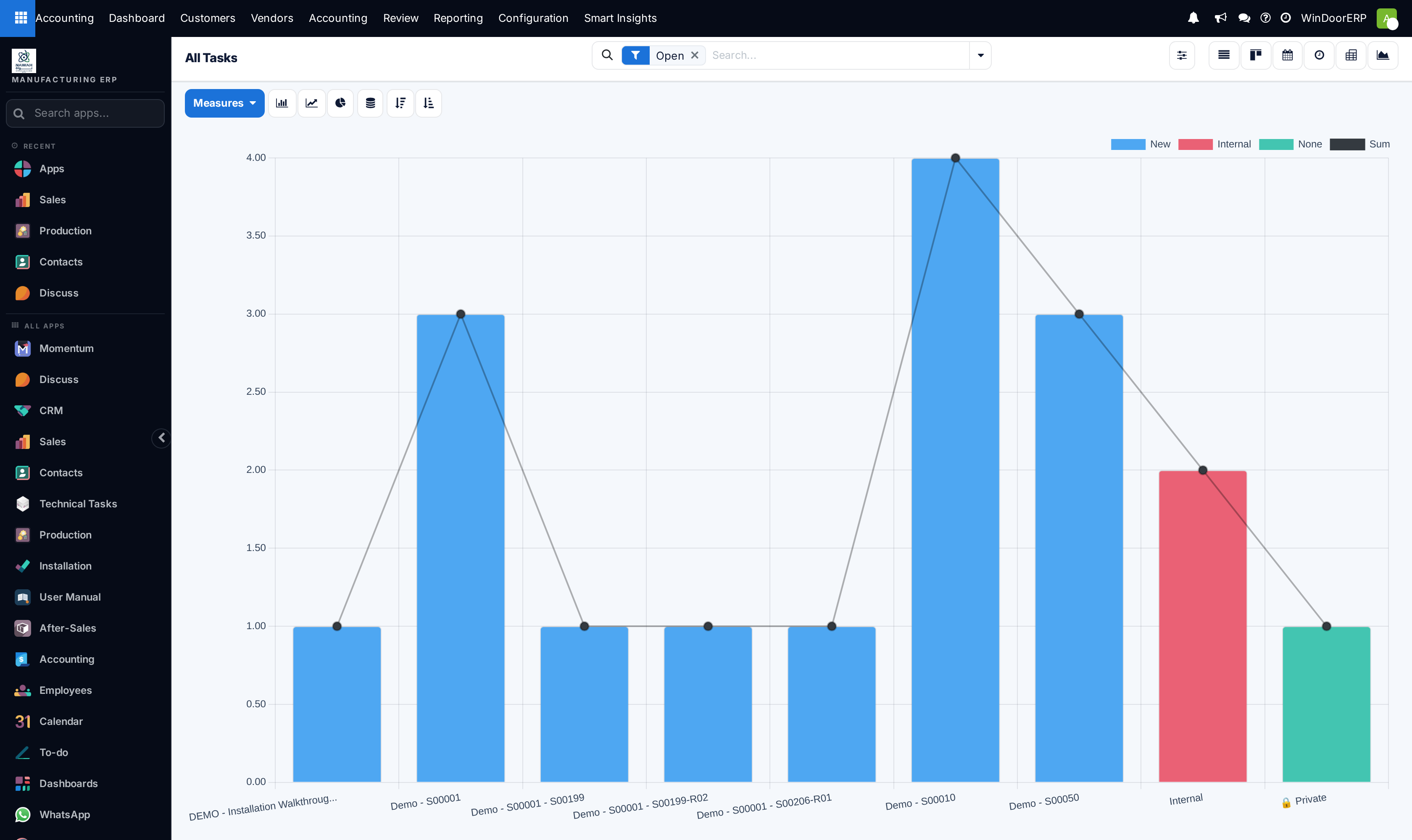Open the announcements megaphone icon
The height and width of the screenshot is (840, 1412).
click(1220, 18)
